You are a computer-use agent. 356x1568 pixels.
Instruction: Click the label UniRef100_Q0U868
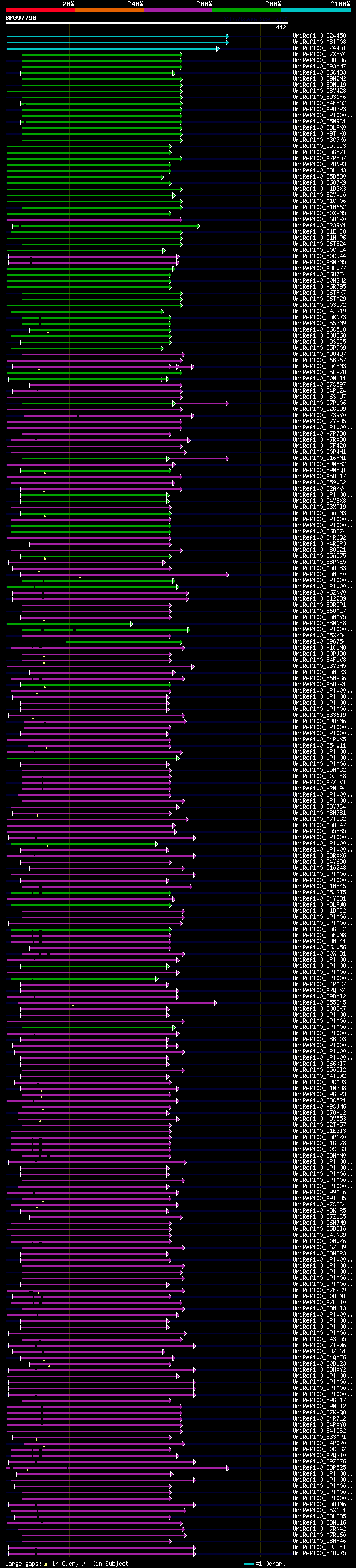[x=319, y=335]
